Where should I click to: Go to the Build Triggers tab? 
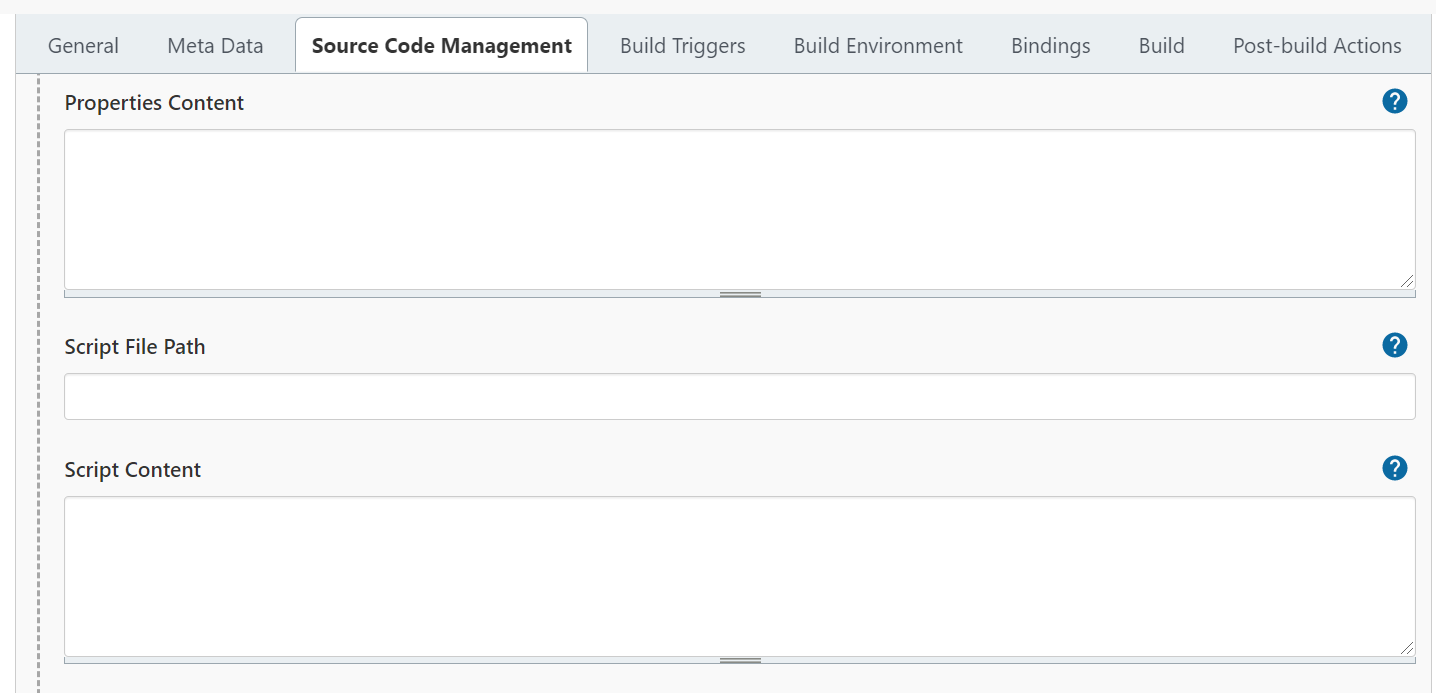[682, 46]
